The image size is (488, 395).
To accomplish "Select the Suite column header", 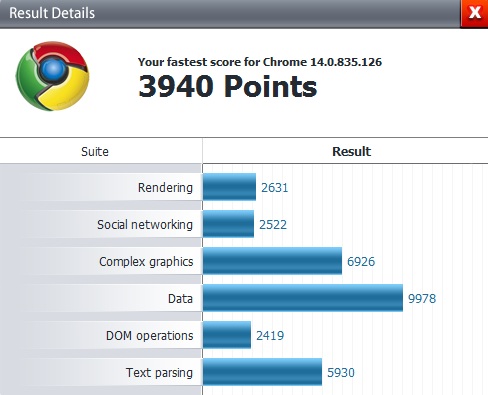I will pos(95,152).
